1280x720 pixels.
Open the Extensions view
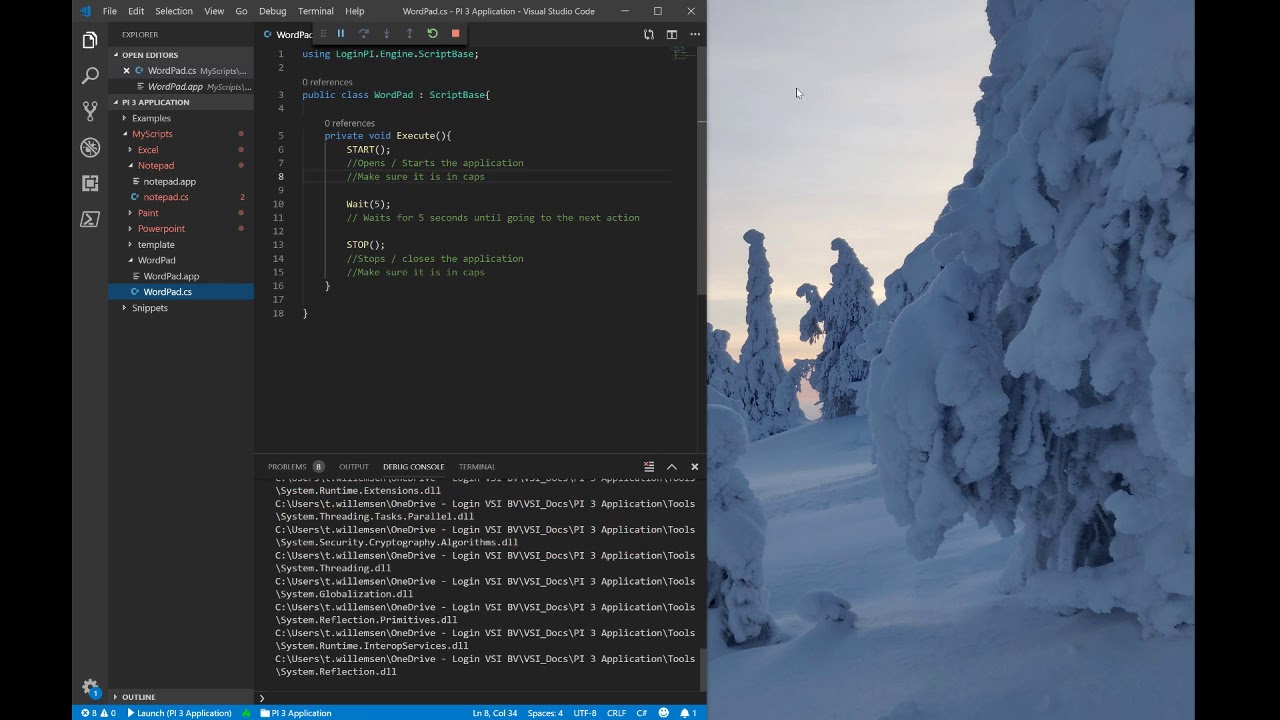(x=90, y=183)
